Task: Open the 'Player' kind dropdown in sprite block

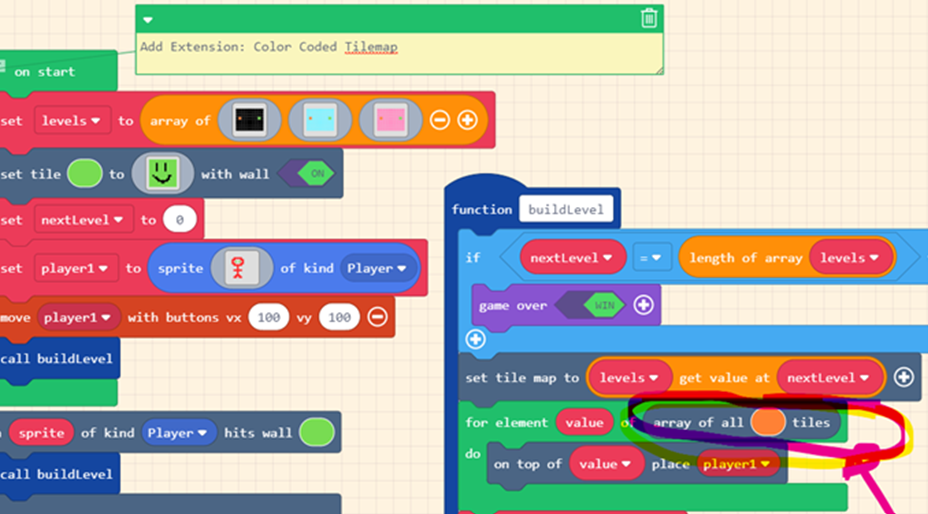Action: coord(377,268)
